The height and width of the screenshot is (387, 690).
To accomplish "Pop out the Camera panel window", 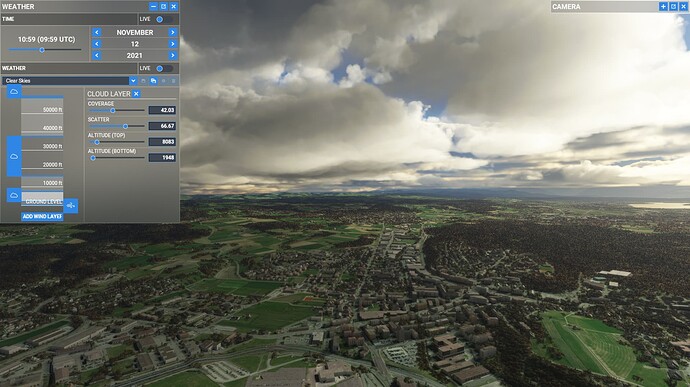I will [x=673, y=7].
